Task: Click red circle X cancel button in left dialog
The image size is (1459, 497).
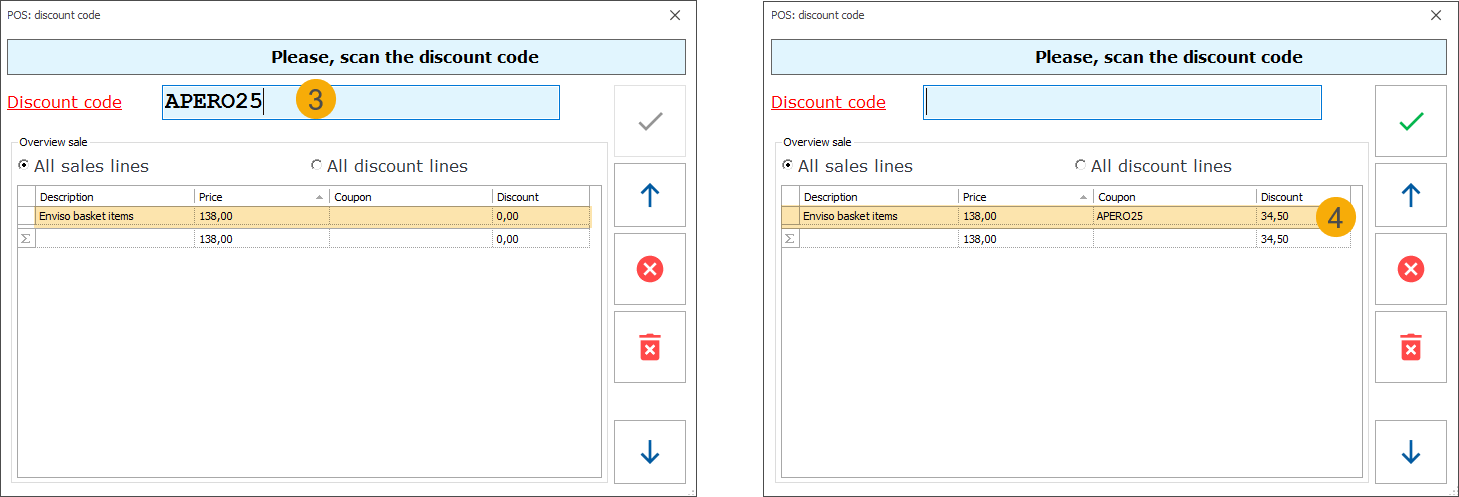Action: 649,269
